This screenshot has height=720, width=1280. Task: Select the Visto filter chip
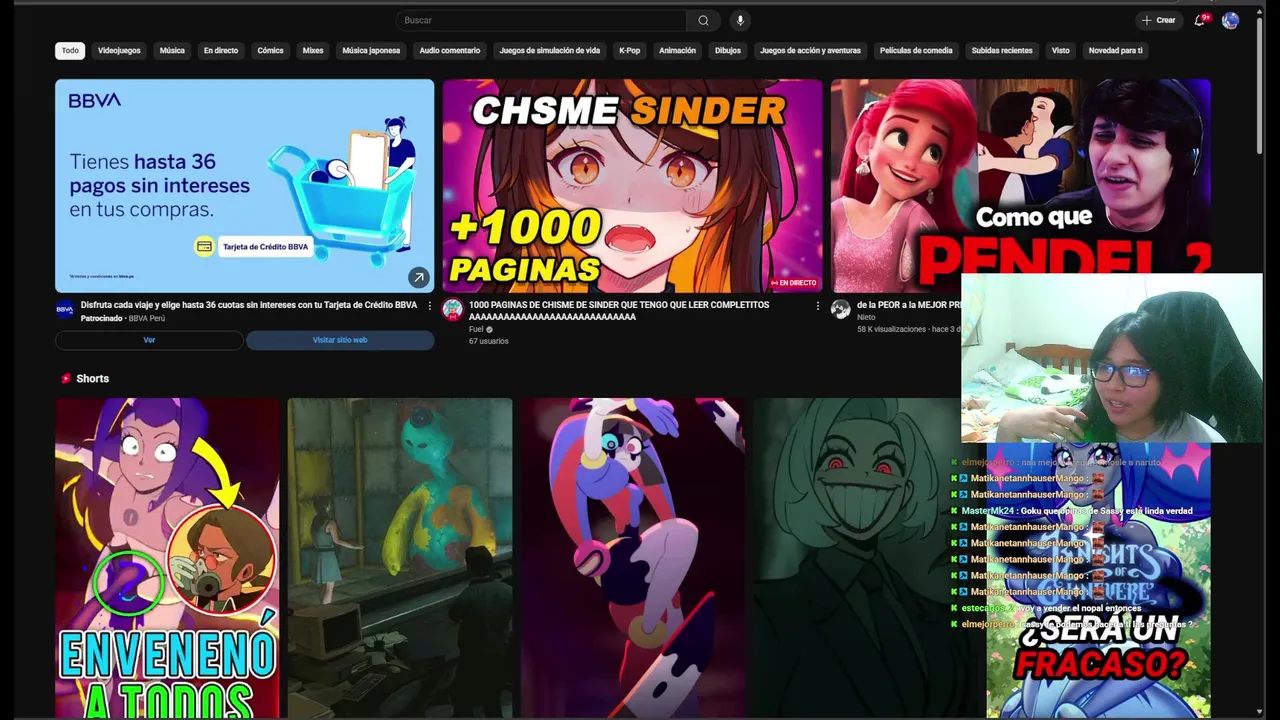coord(1060,50)
